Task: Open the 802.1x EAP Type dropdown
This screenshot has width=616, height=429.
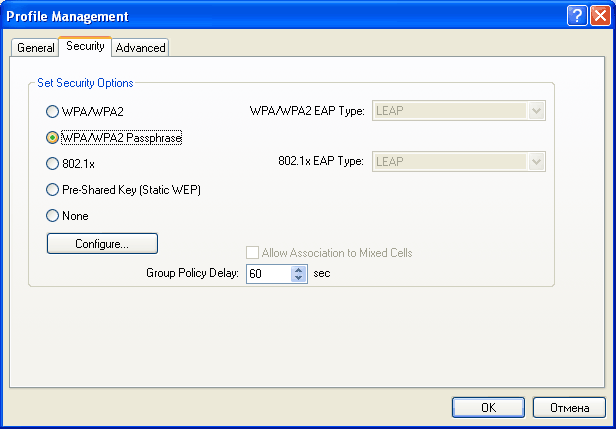Action: click(458, 161)
